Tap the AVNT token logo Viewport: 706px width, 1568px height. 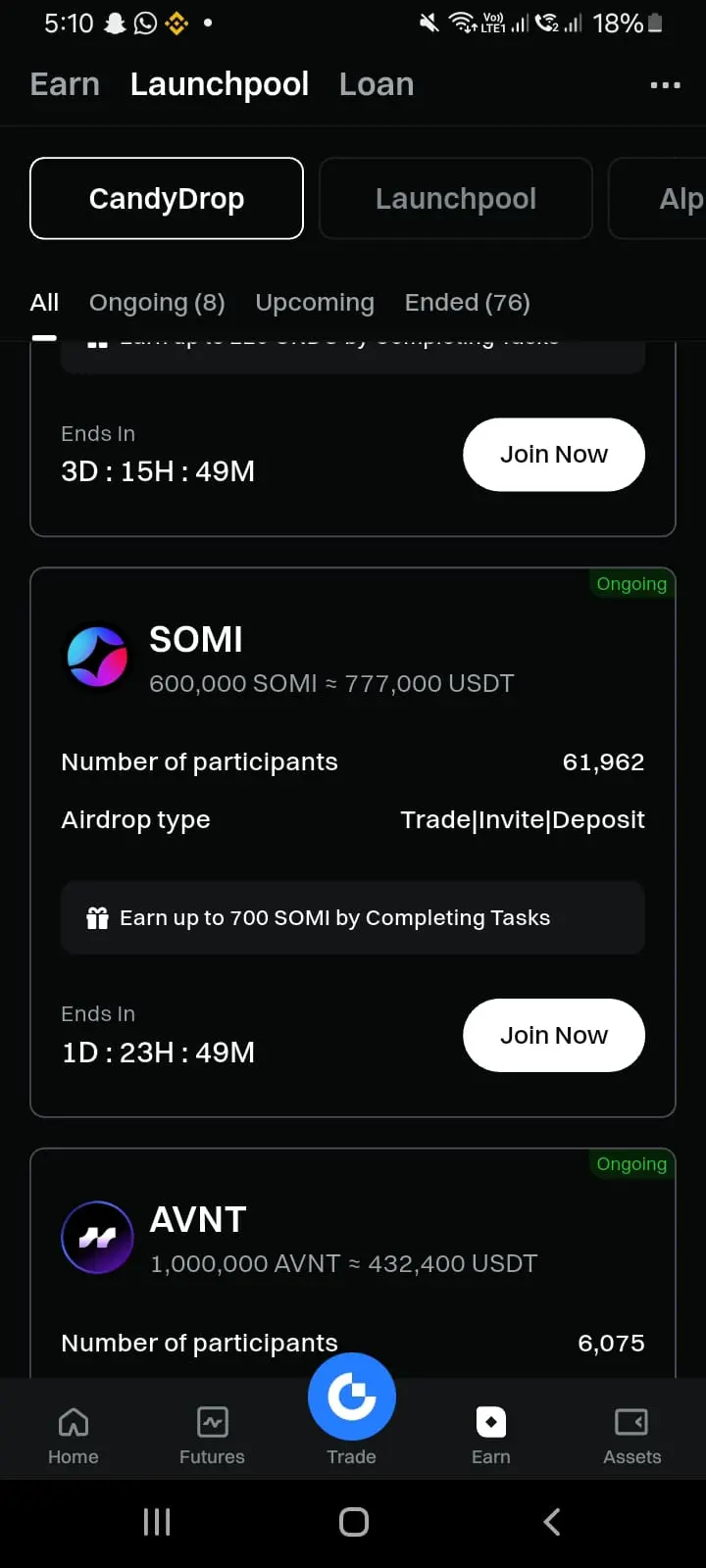[97, 1238]
